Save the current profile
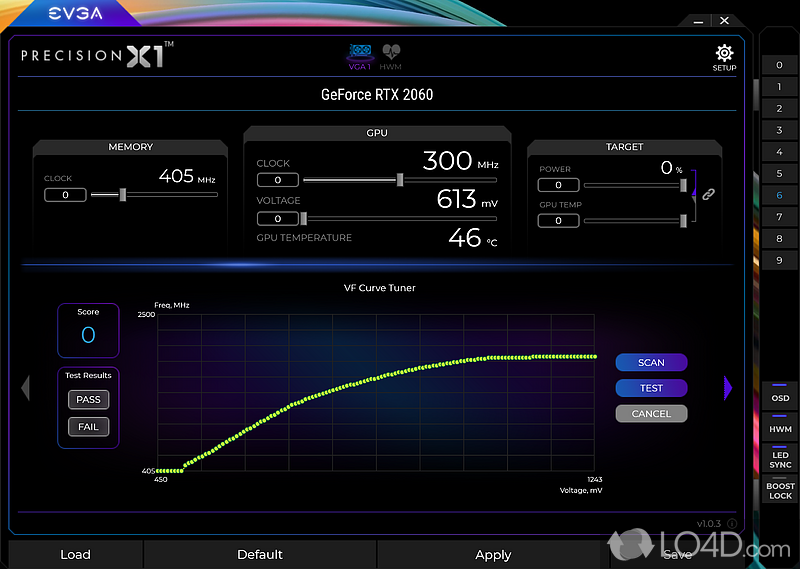 tap(677, 555)
